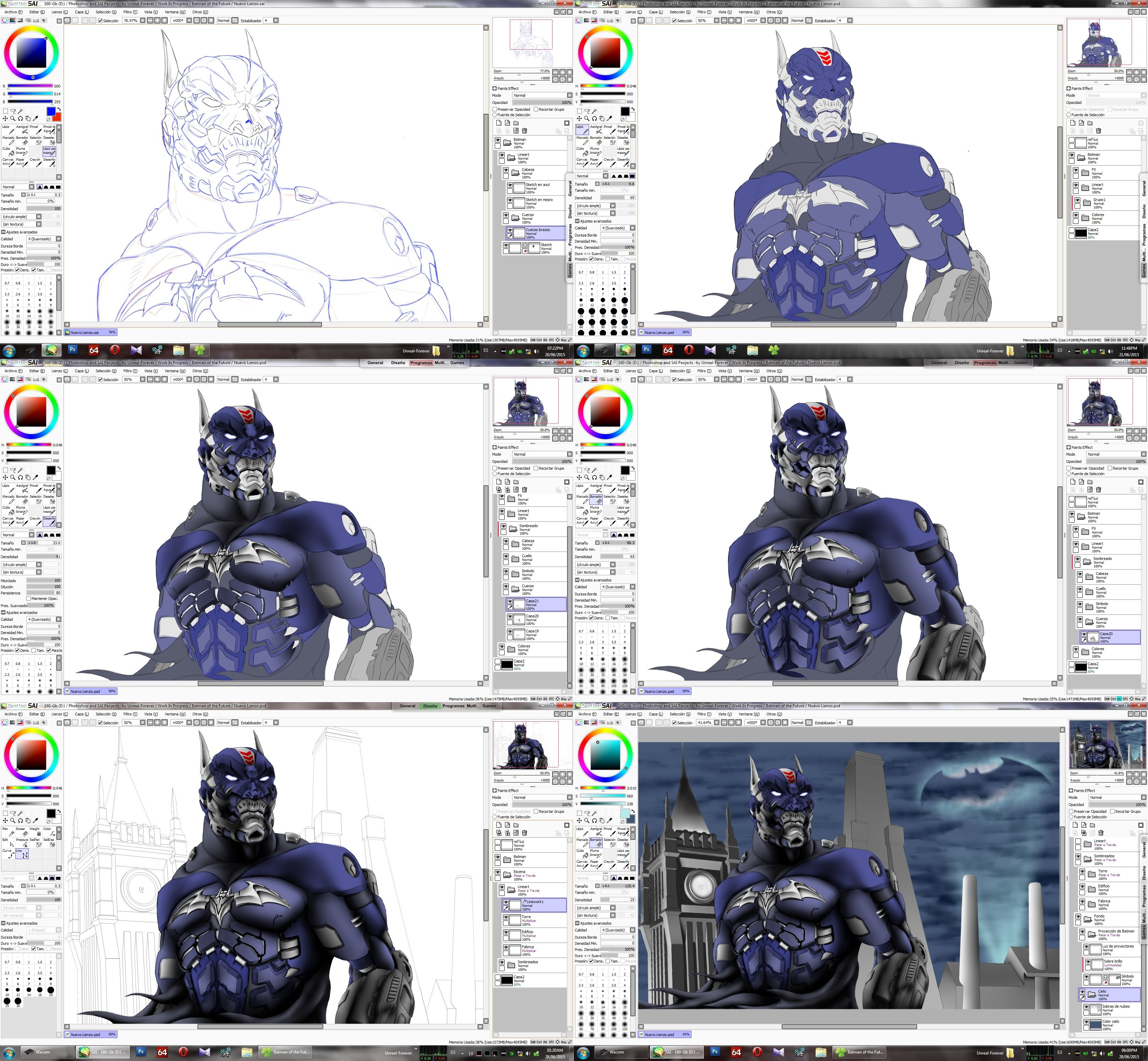
Task: Open Calidad '4 (Suavizado)' dropdown in blue sketch window
Action: [44, 239]
